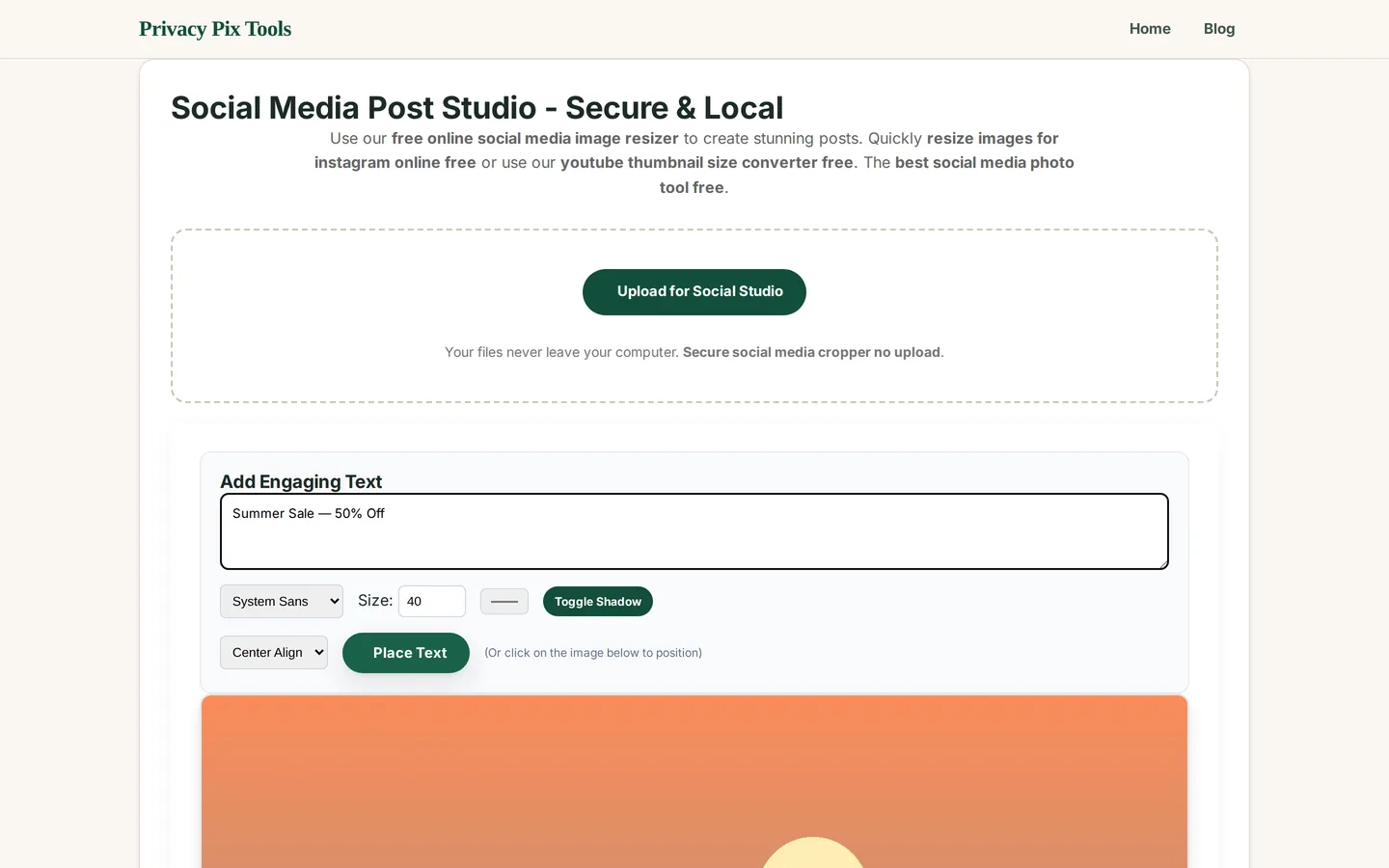Click 'Your files never leave your computer' text
1389x868 pixels.
(561, 352)
